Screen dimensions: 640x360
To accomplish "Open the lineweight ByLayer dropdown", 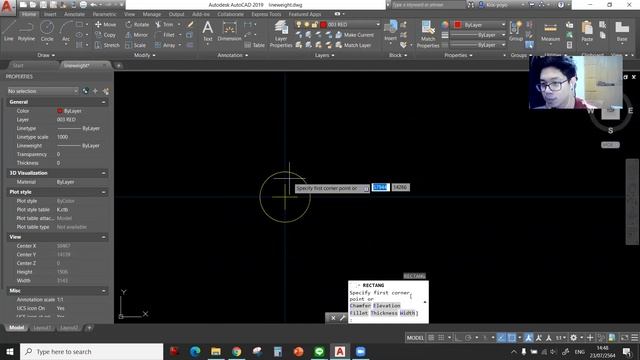I will point(478,35).
